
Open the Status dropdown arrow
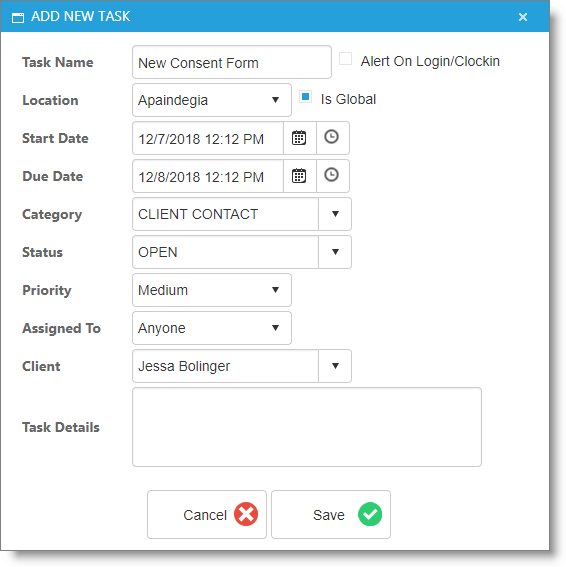pyautogui.click(x=335, y=252)
